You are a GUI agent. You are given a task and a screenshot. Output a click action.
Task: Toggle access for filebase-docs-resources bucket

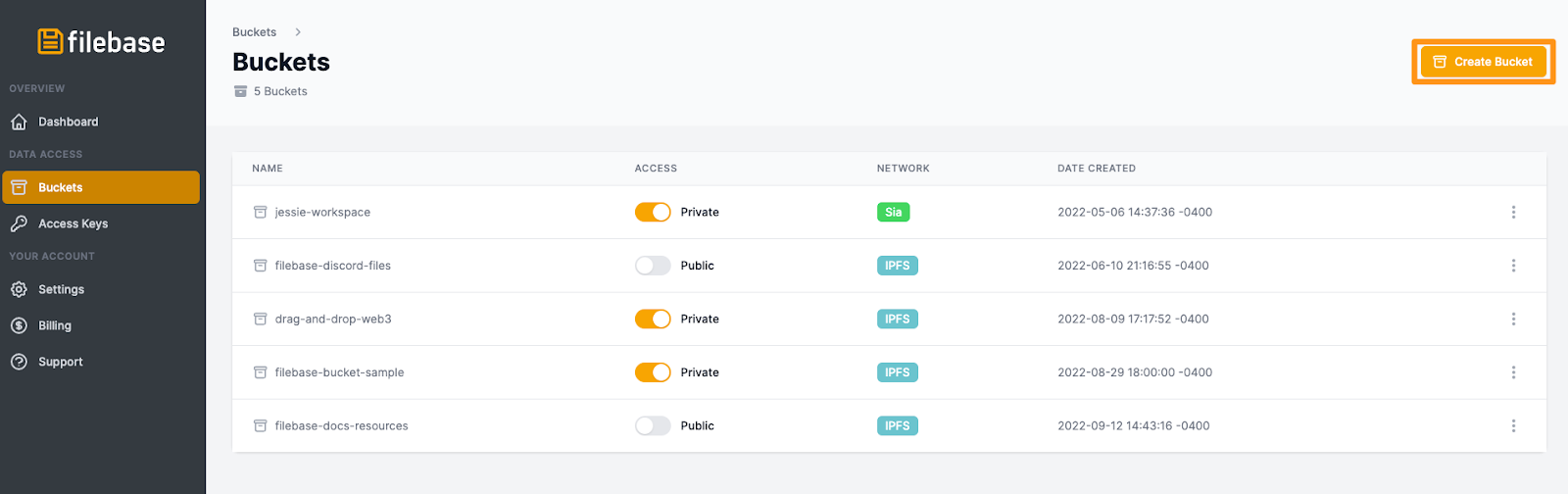653,425
